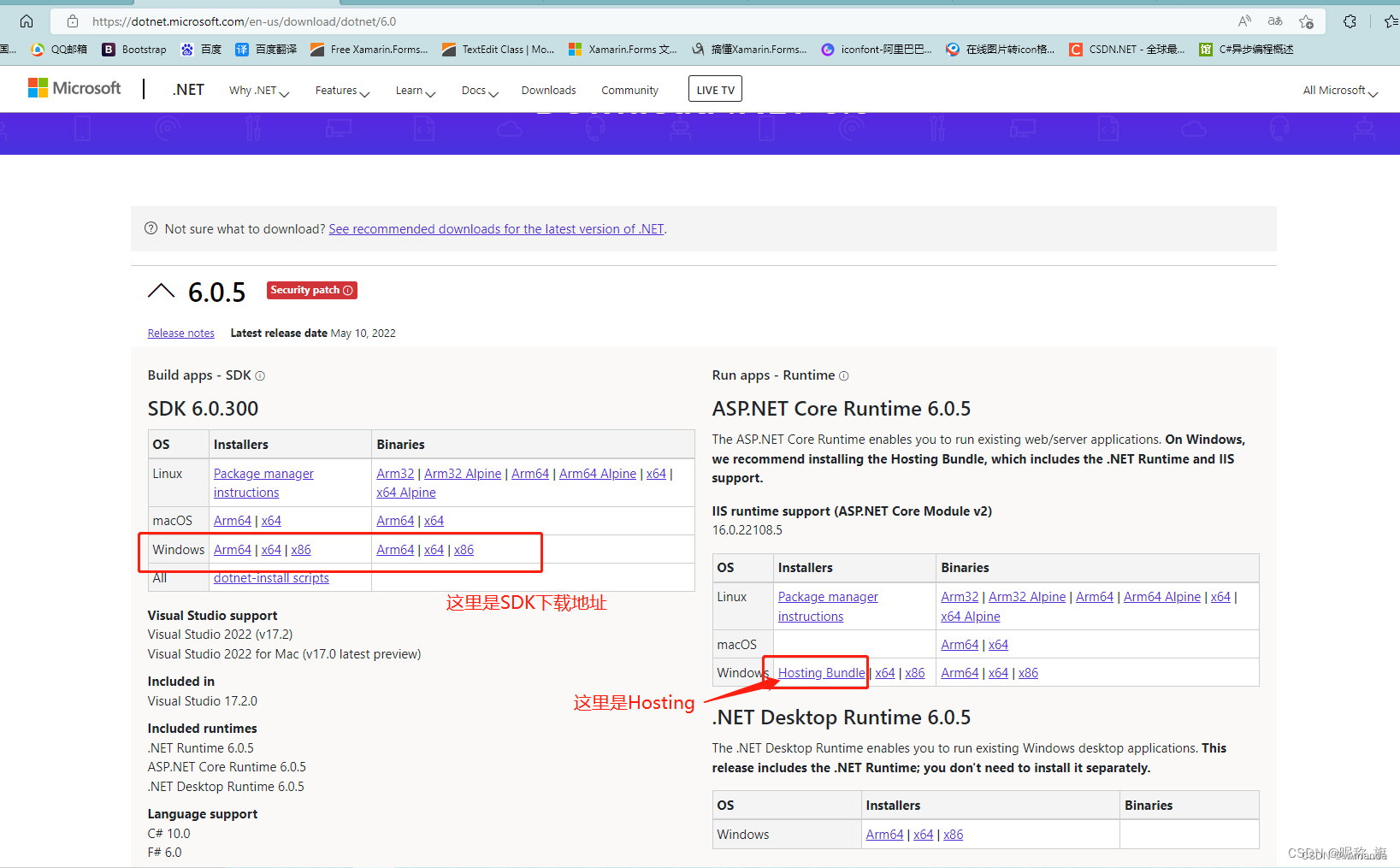Click the LIVE TV button
Viewport: 1400px width, 868px height.
click(x=715, y=89)
